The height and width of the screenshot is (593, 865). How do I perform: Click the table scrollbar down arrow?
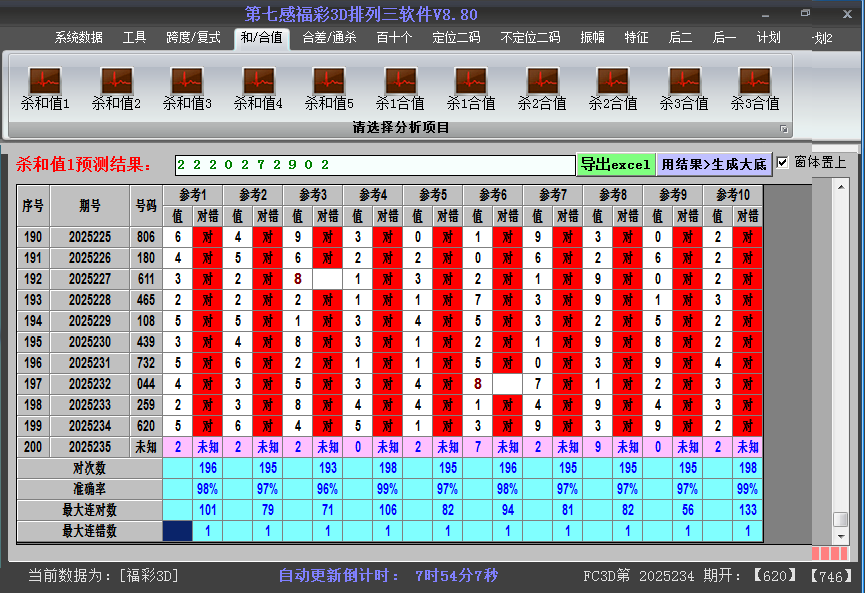[841, 536]
